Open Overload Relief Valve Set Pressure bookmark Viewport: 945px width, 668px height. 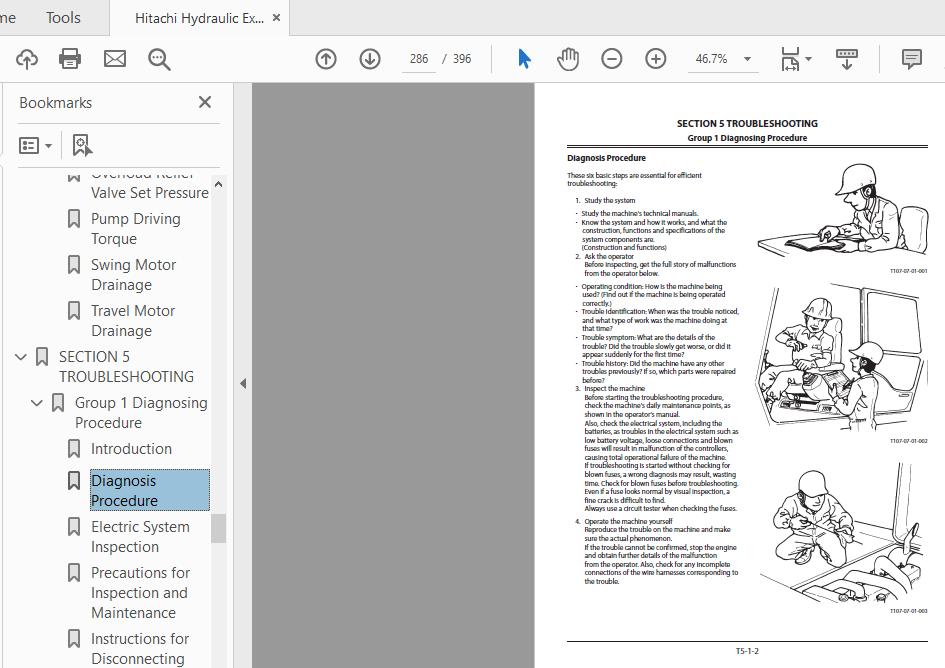coord(149,184)
